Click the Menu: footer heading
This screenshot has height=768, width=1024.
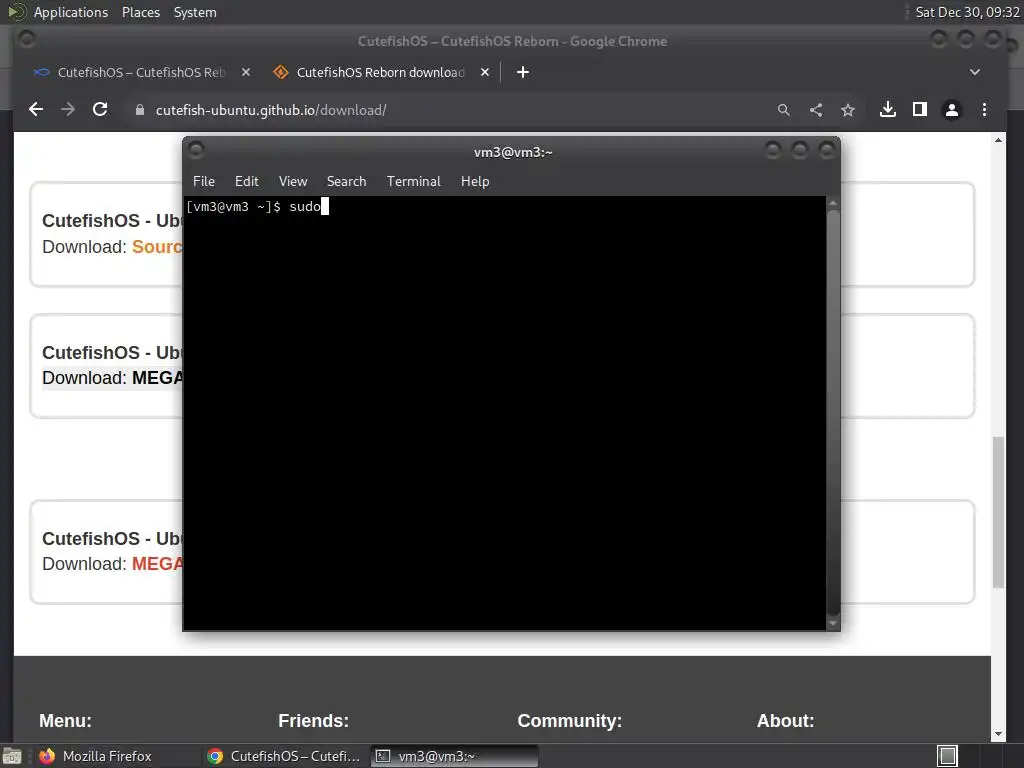[65, 720]
